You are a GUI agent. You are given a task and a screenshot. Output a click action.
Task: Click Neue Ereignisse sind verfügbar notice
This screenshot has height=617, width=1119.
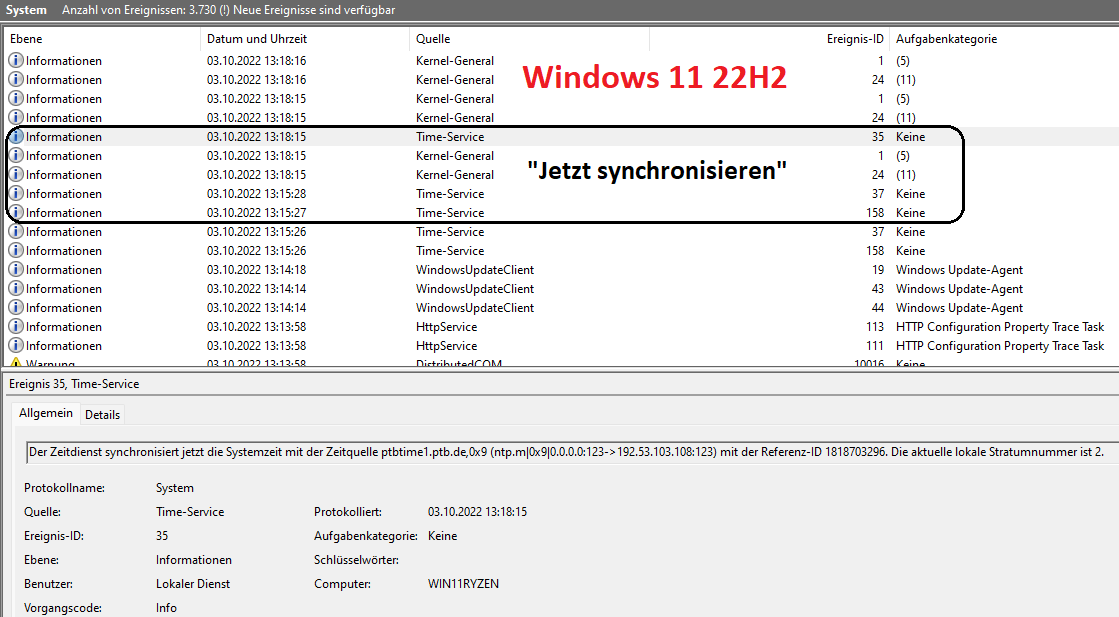click(314, 10)
